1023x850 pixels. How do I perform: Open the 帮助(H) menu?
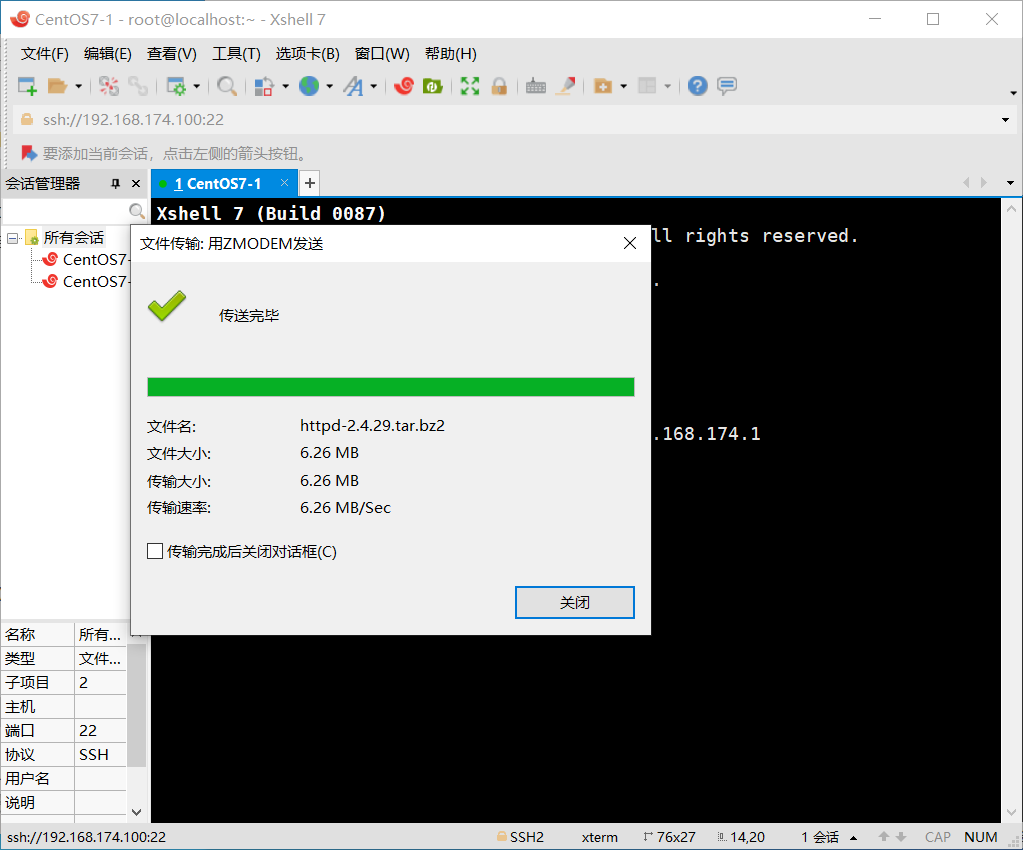point(451,54)
